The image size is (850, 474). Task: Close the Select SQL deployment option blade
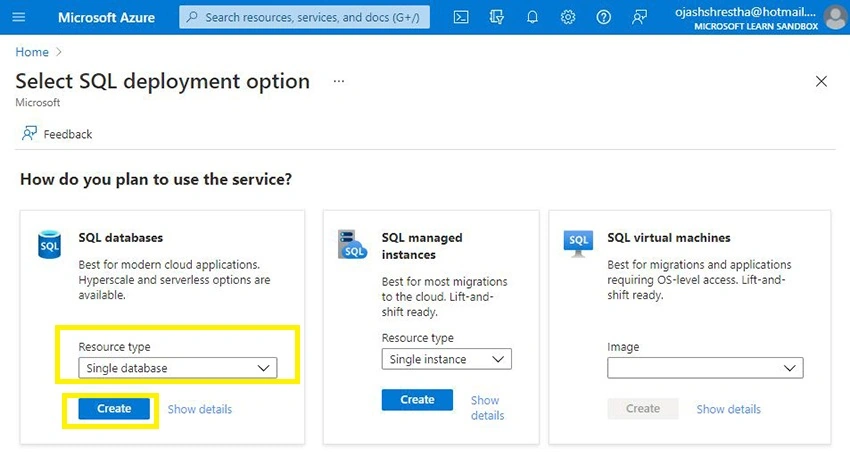point(821,81)
